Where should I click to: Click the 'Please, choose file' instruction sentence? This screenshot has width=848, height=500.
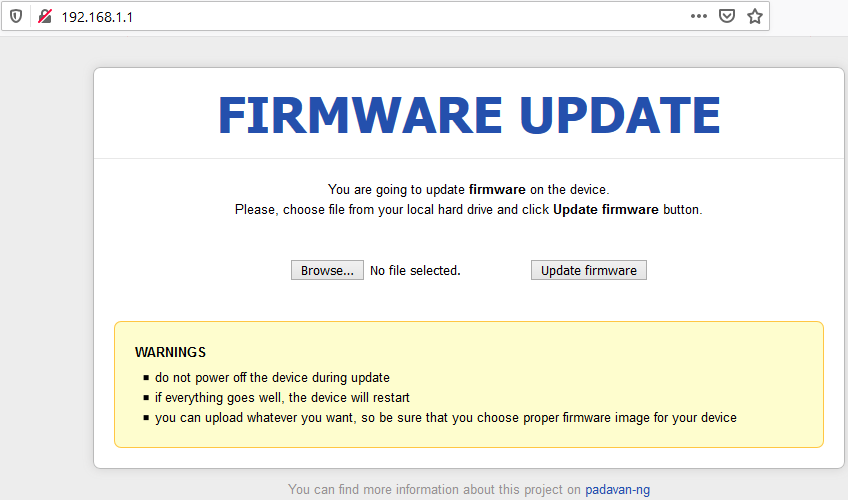click(x=468, y=210)
